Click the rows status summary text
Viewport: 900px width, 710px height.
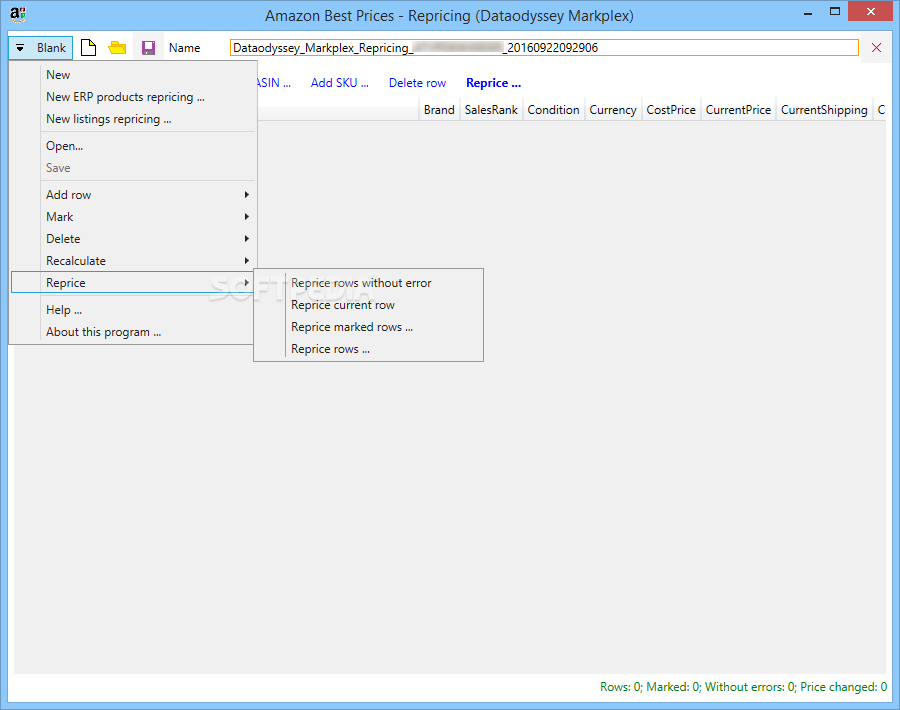tap(743, 686)
